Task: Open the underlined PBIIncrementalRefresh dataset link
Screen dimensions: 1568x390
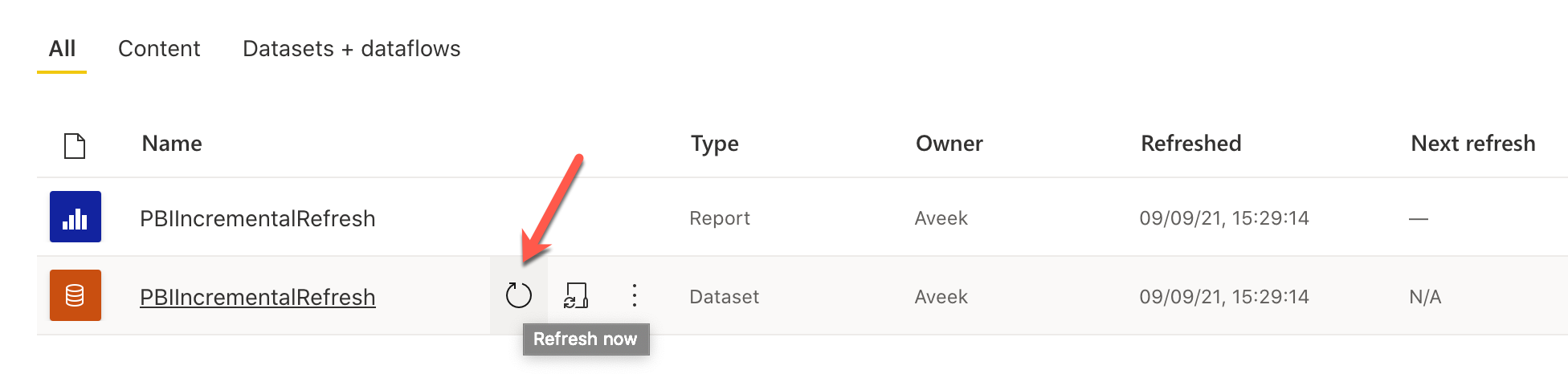Action: tap(257, 297)
